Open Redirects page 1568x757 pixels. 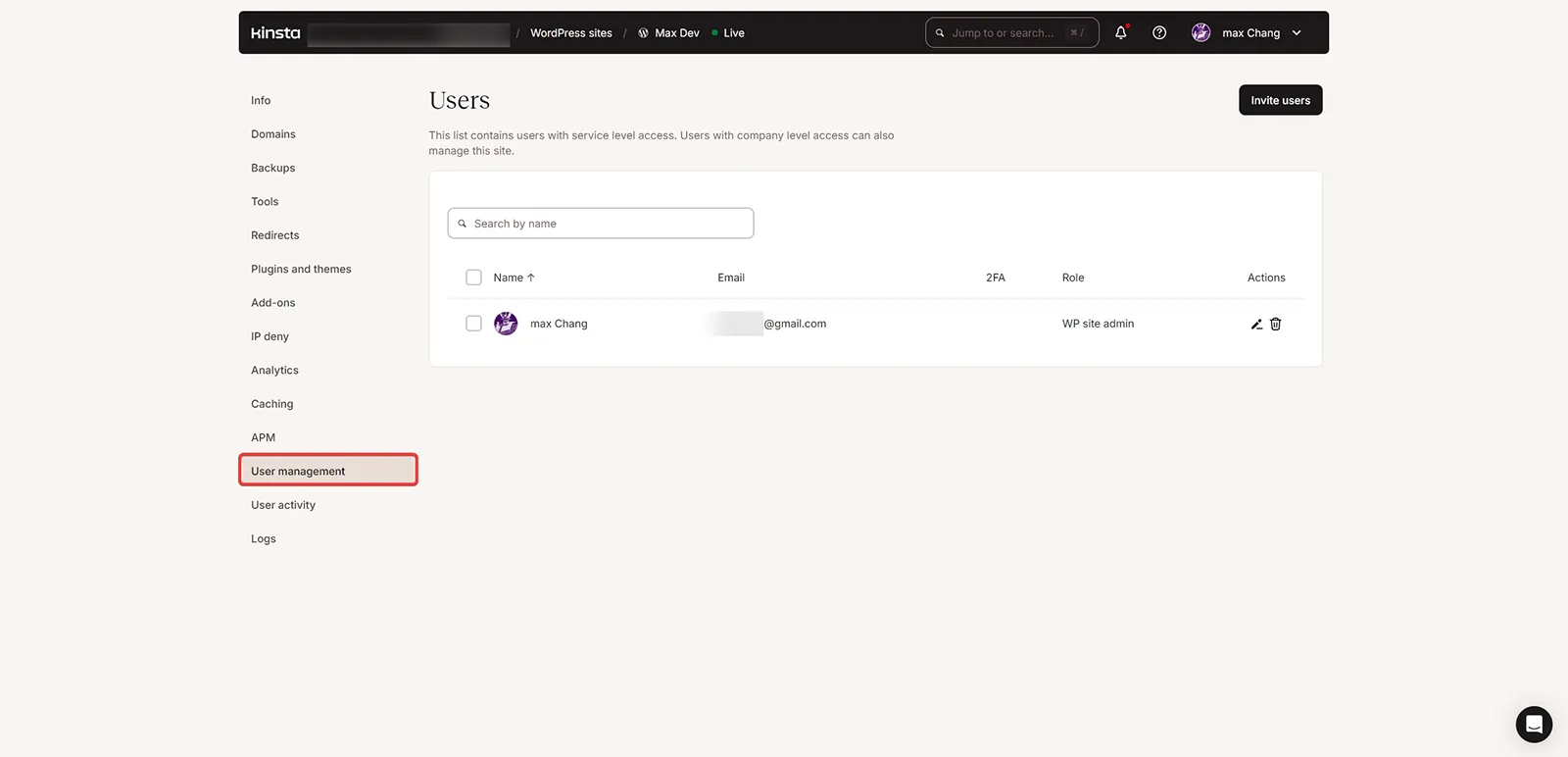point(275,235)
